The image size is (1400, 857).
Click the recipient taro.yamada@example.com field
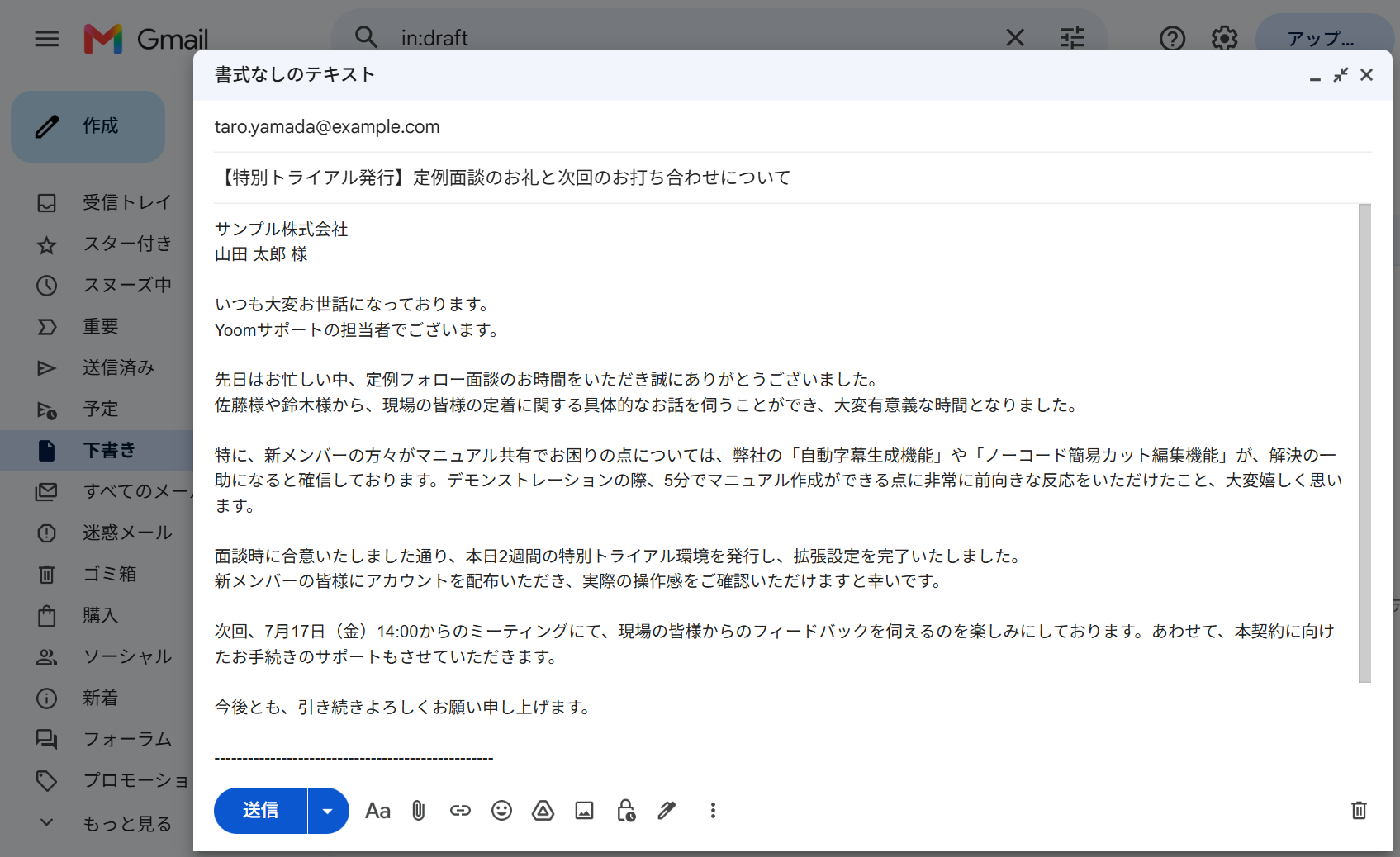pyautogui.click(x=792, y=126)
